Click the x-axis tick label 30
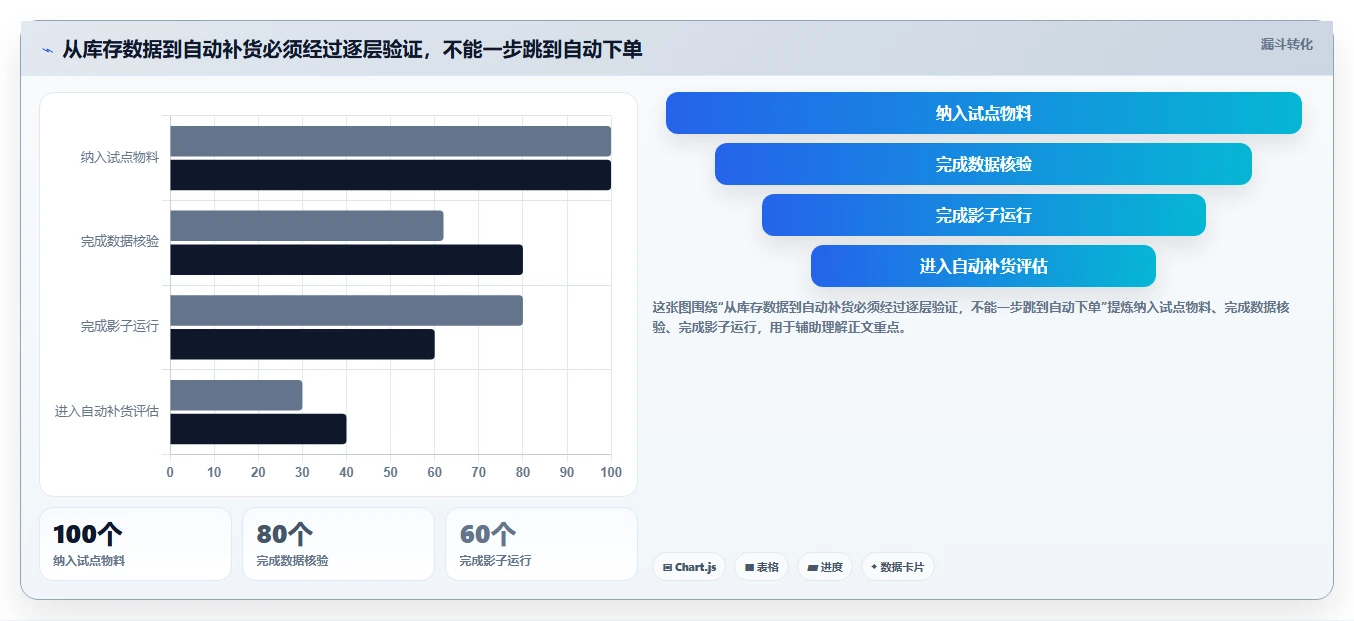Image resolution: width=1354 pixels, height=621 pixels. [x=302, y=472]
